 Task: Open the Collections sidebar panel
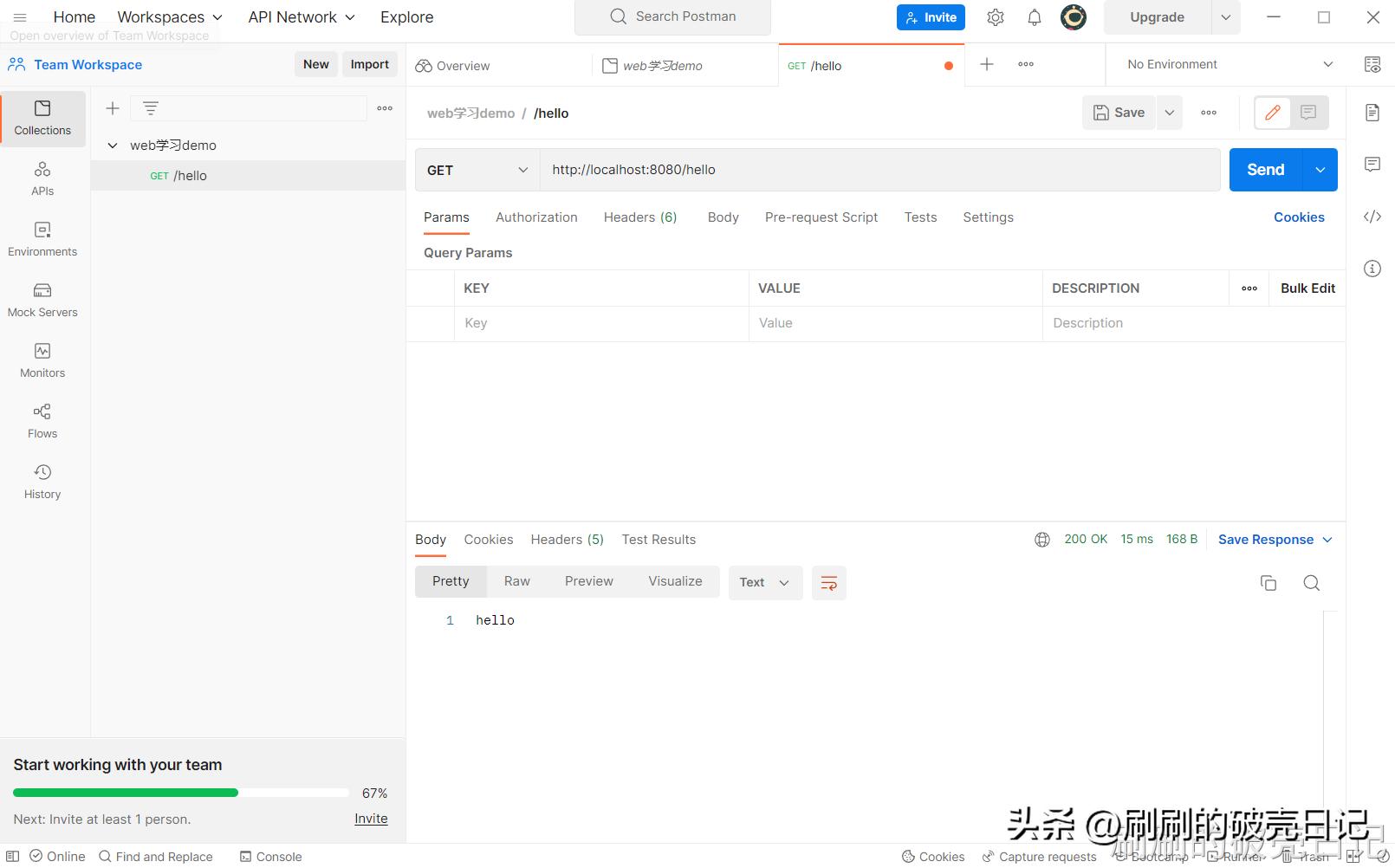tap(42, 119)
